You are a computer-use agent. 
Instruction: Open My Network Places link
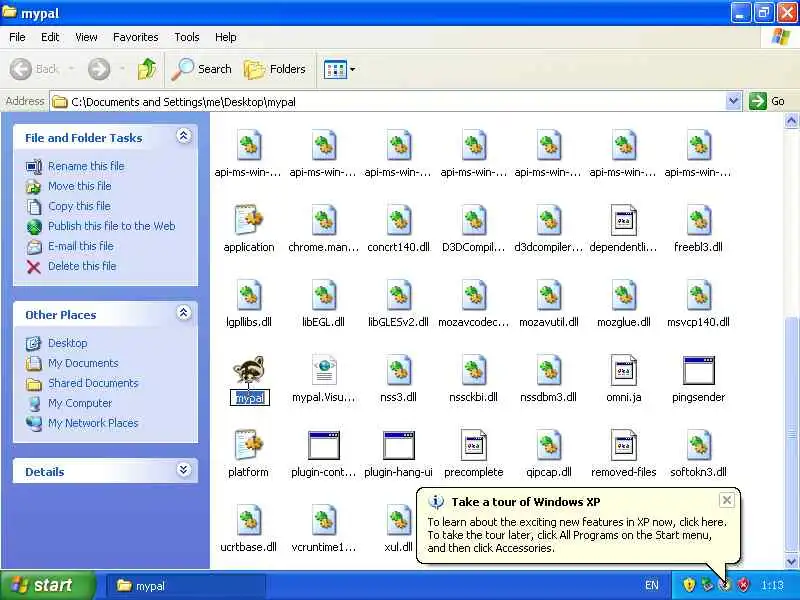(x=93, y=423)
